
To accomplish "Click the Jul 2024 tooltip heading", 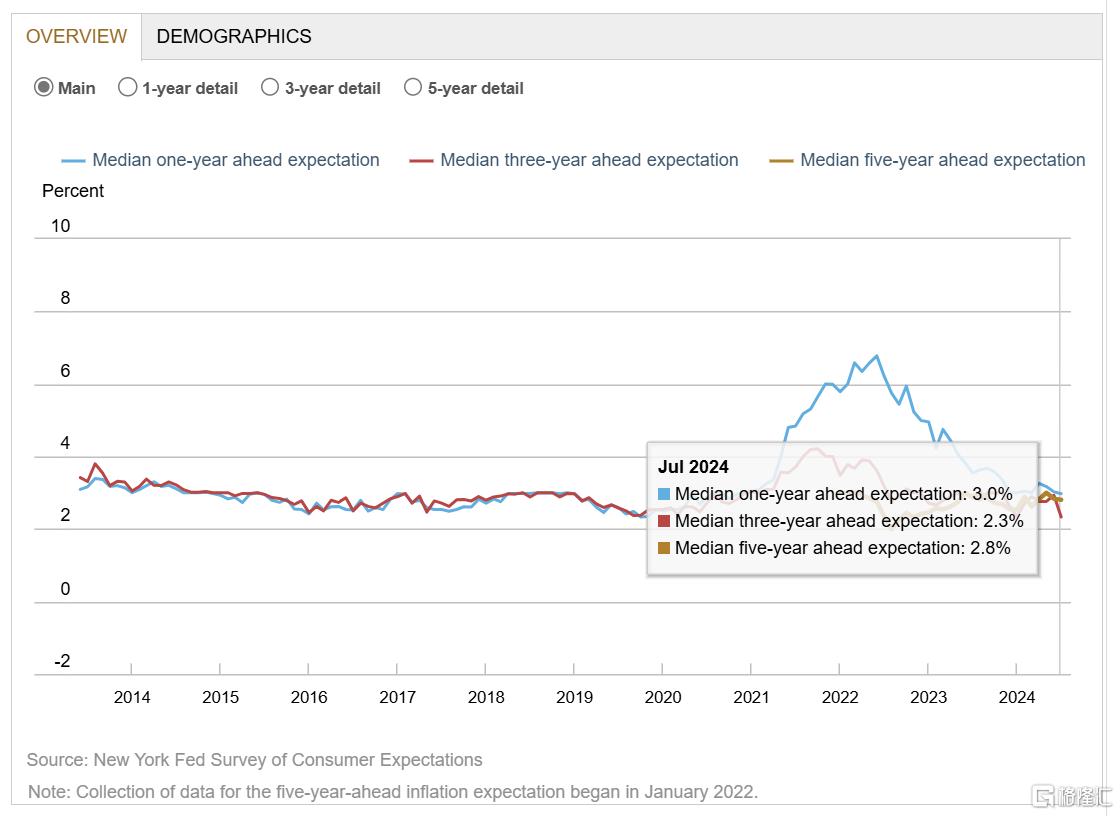I will (693, 466).
